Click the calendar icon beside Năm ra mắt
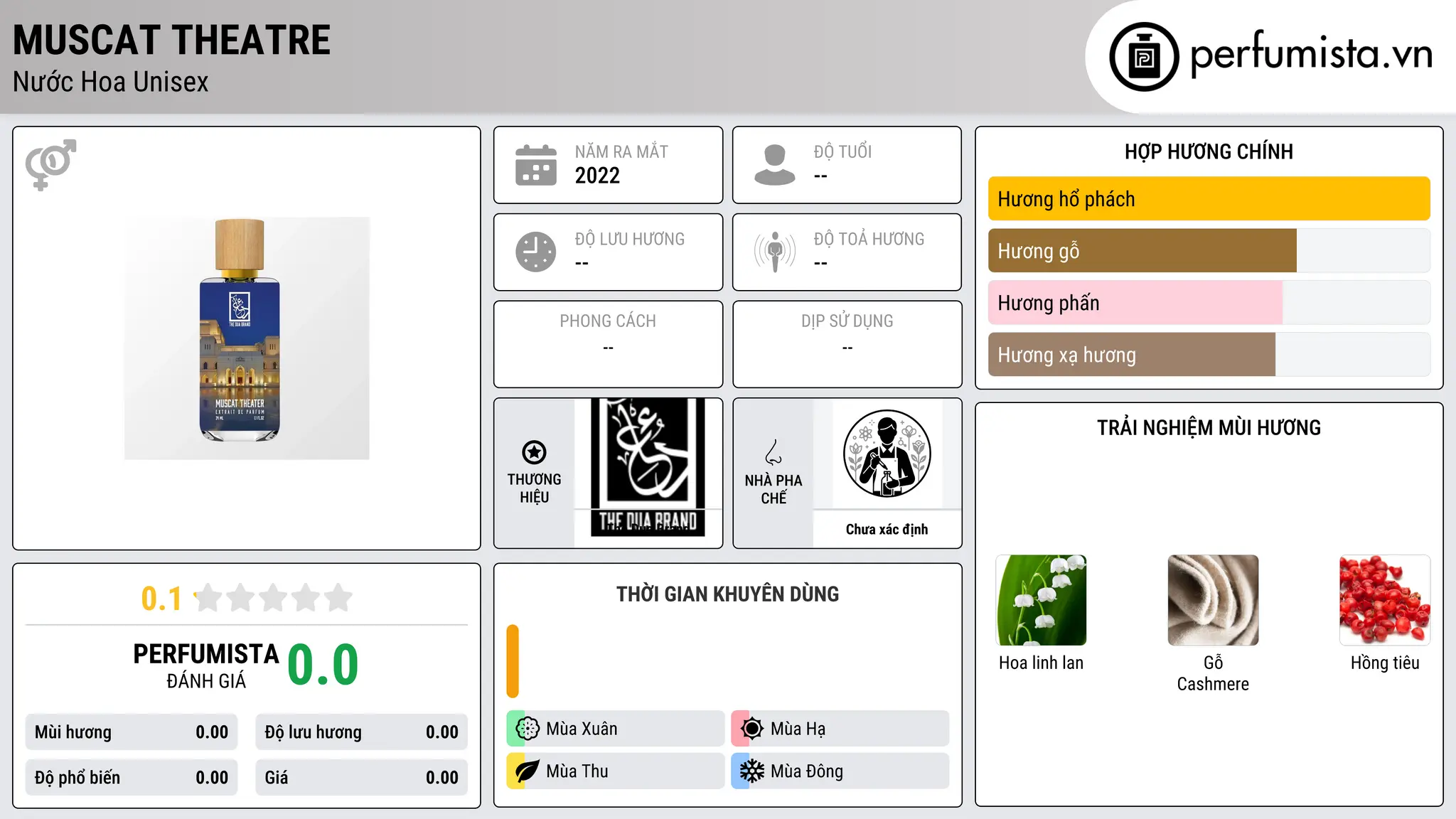This screenshot has width=1456, height=819. (536, 165)
